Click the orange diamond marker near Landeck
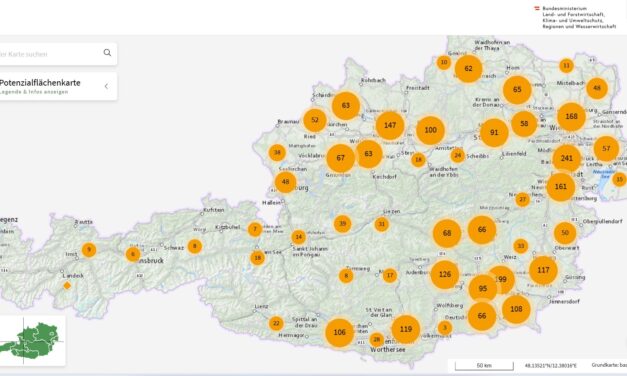 click(67, 286)
